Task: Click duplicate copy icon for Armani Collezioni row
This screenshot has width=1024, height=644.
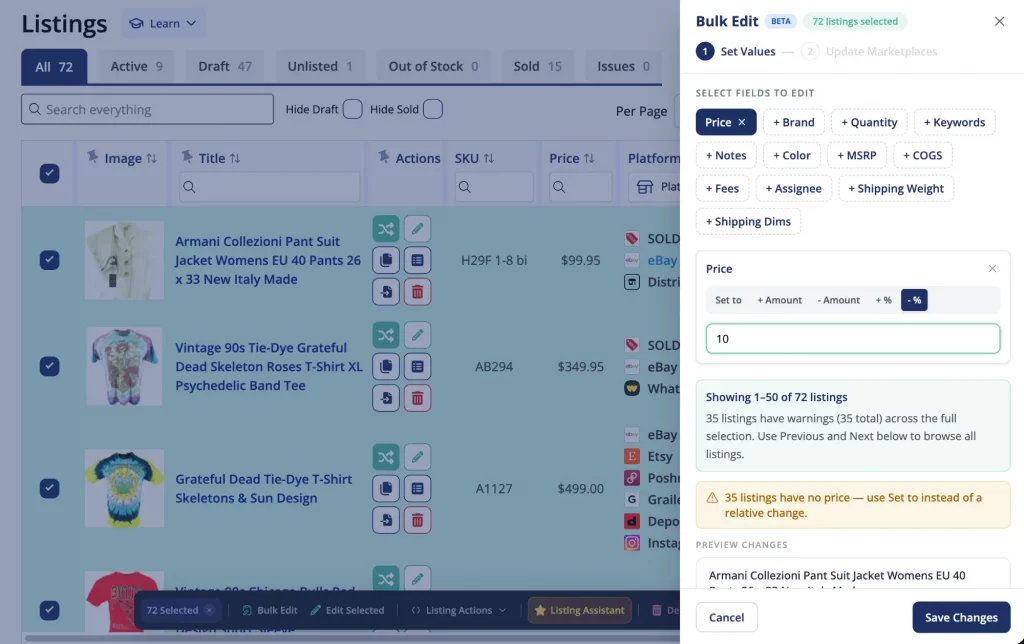Action: coord(386,260)
